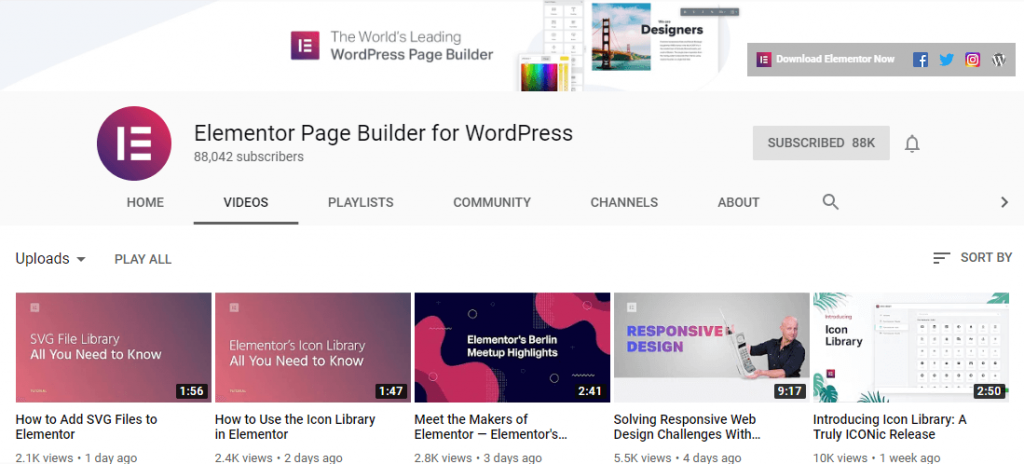This screenshot has width=1024, height=464.
Task: Click the notification bell icon
Action: (x=912, y=143)
